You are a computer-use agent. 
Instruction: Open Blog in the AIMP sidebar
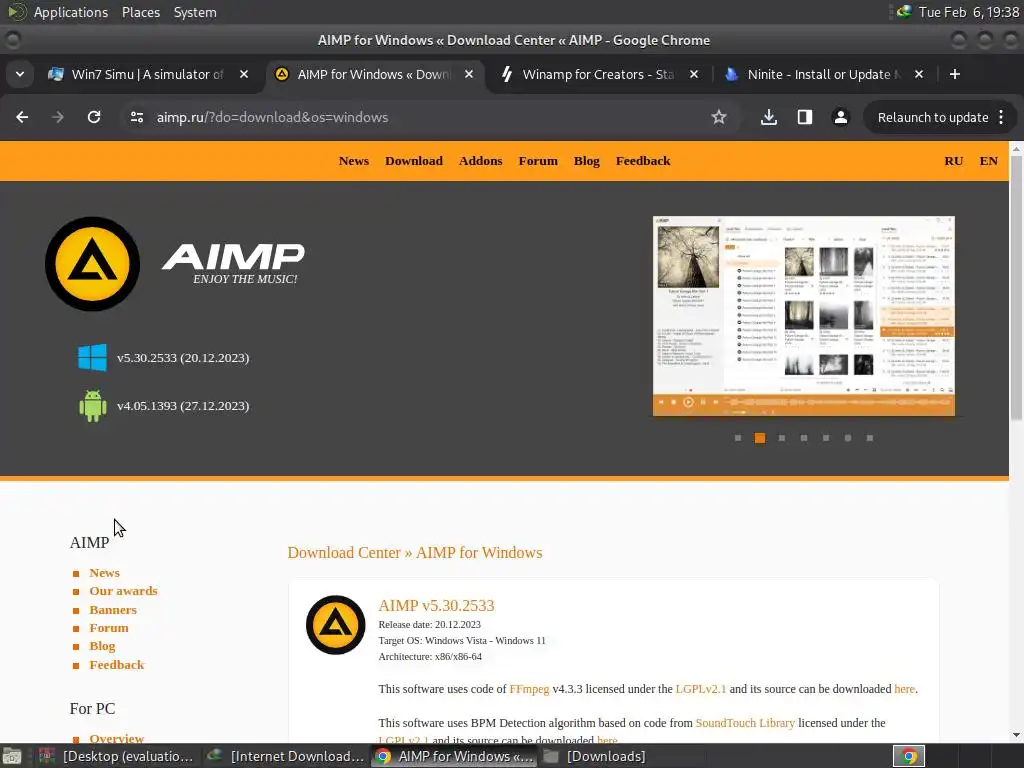pos(102,646)
